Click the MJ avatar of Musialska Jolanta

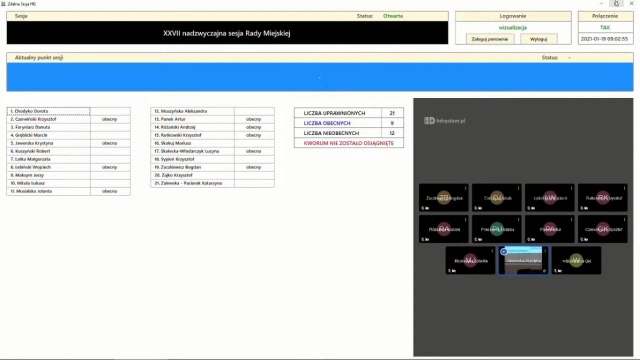click(x=470, y=260)
